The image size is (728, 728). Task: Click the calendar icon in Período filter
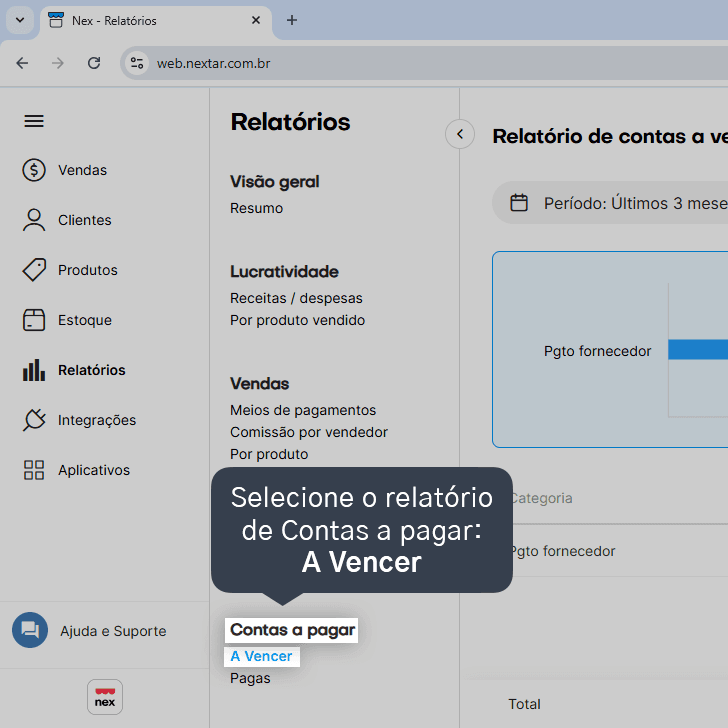click(519, 203)
